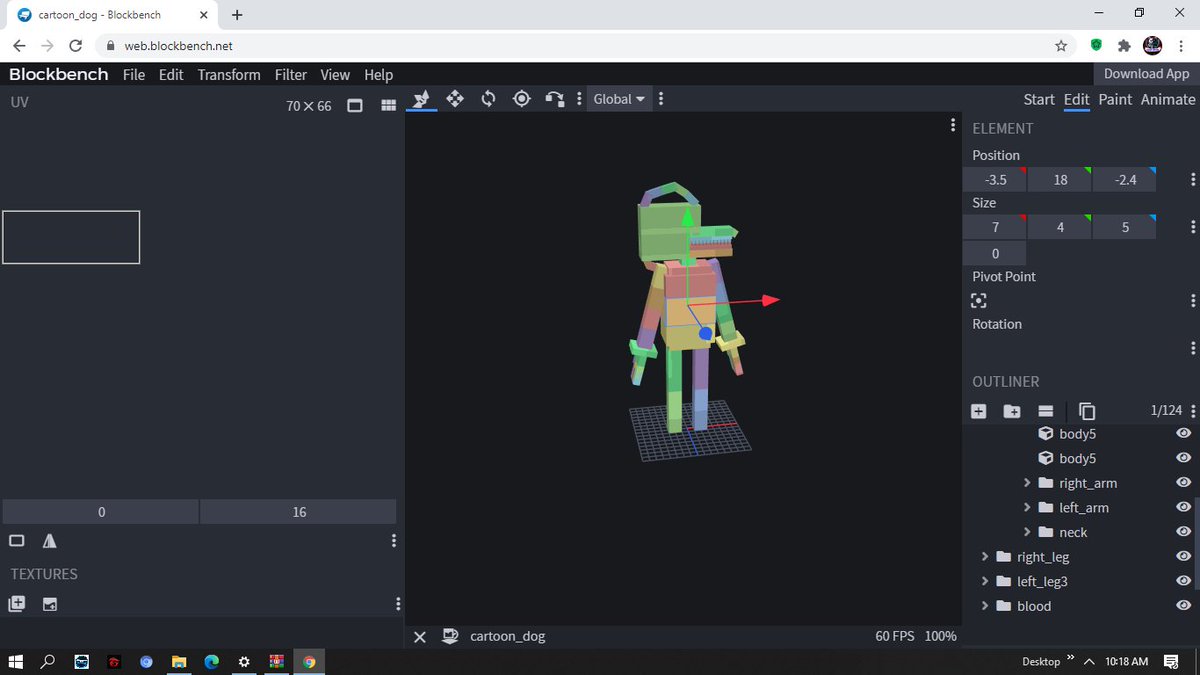
Task: Open the Global transform space dropdown
Action: pyautogui.click(x=618, y=98)
